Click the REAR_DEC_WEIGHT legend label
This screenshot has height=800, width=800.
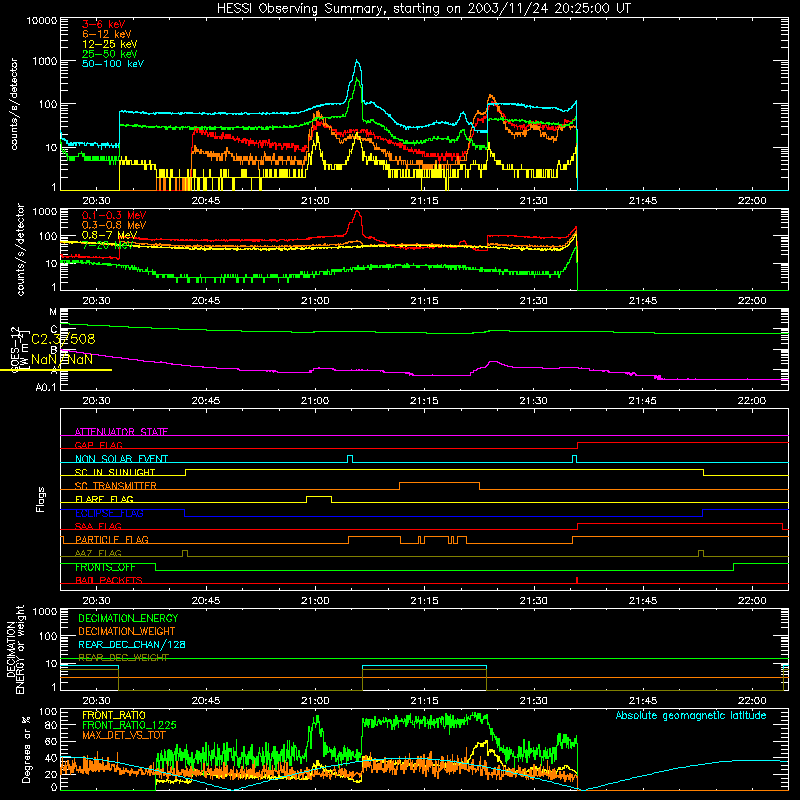pyautogui.click(x=123, y=658)
